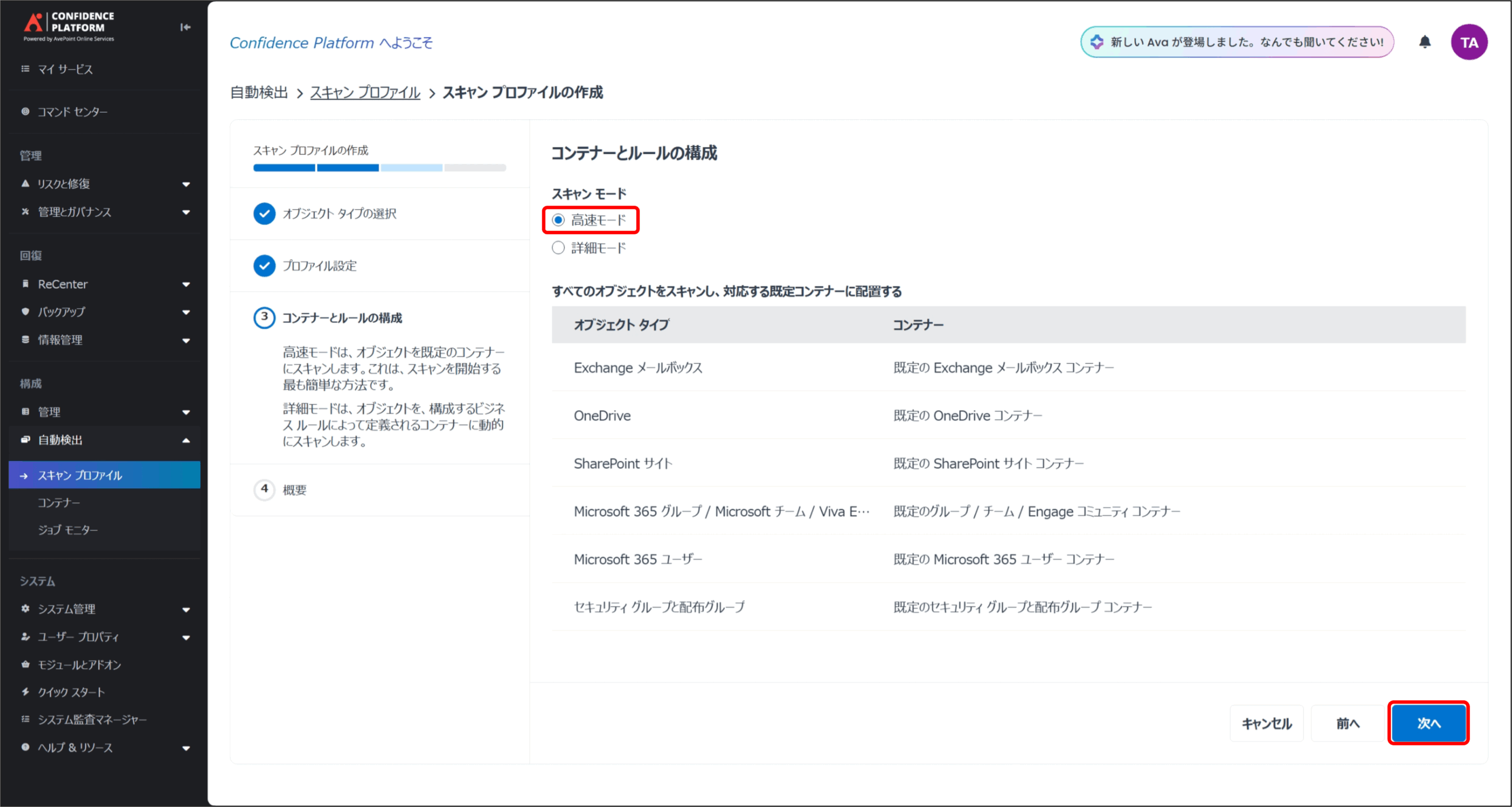Open the ジョブ モニター sidebar item

[68, 530]
